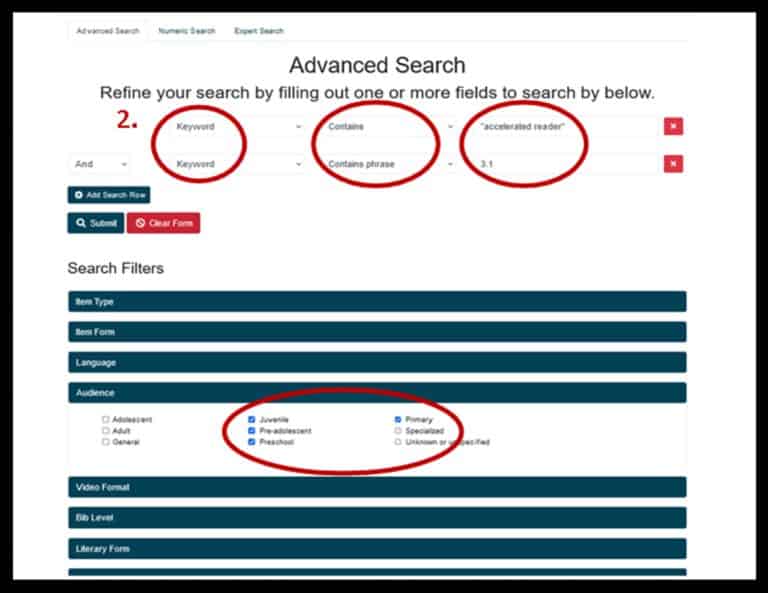
Task: Open the Expert Search tab
Action: pos(259,31)
